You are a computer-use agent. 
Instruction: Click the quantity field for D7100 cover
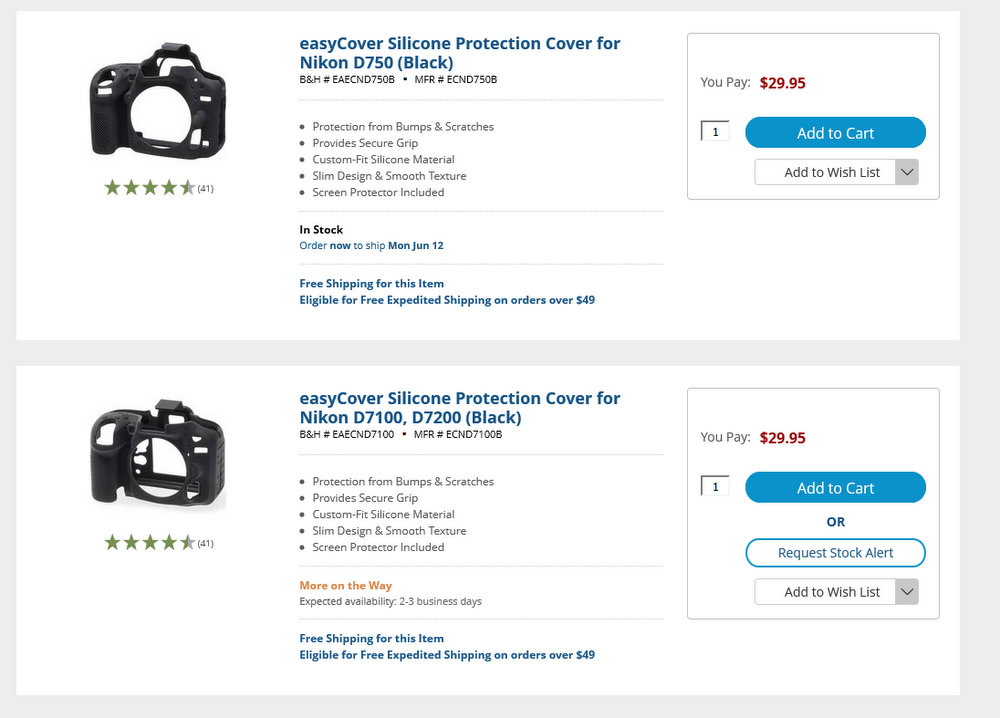coord(715,487)
